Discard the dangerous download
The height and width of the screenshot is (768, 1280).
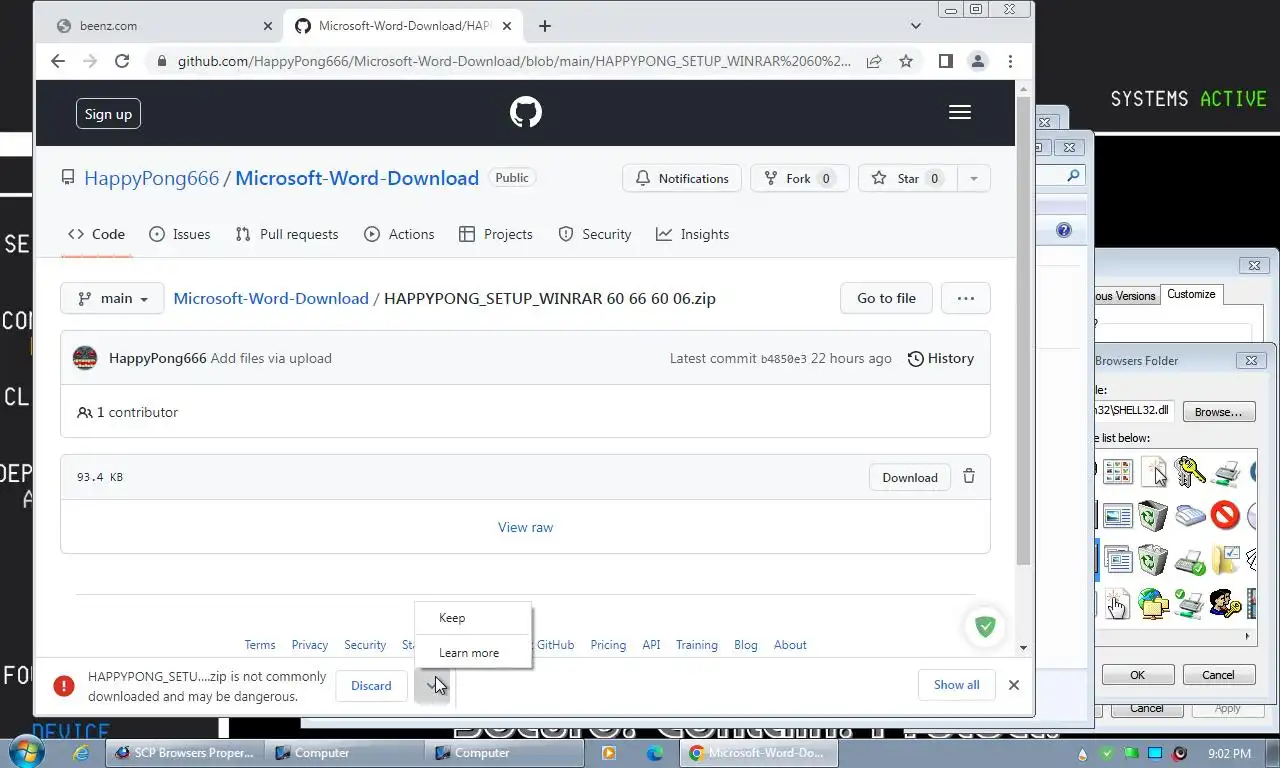click(x=371, y=685)
